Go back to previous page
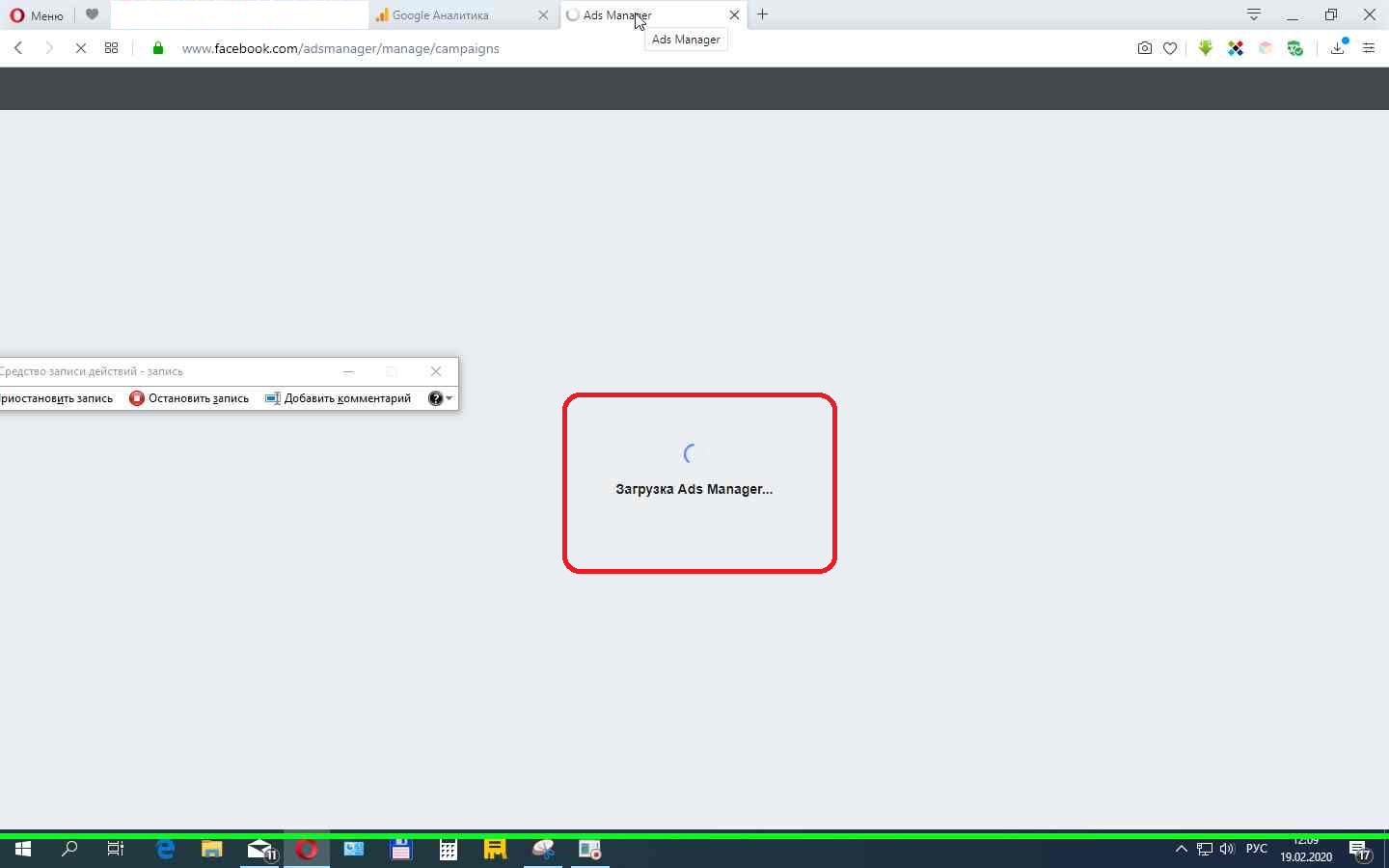Viewport: 1389px width, 868px height. click(x=18, y=48)
